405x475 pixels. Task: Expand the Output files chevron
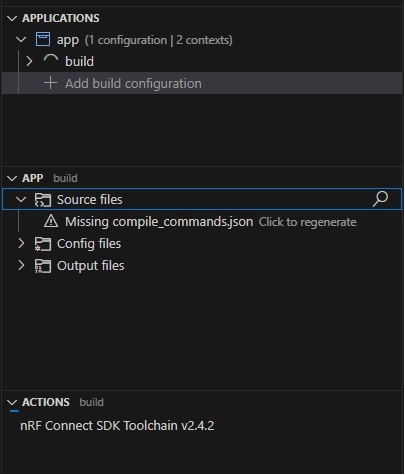[21, 266]
